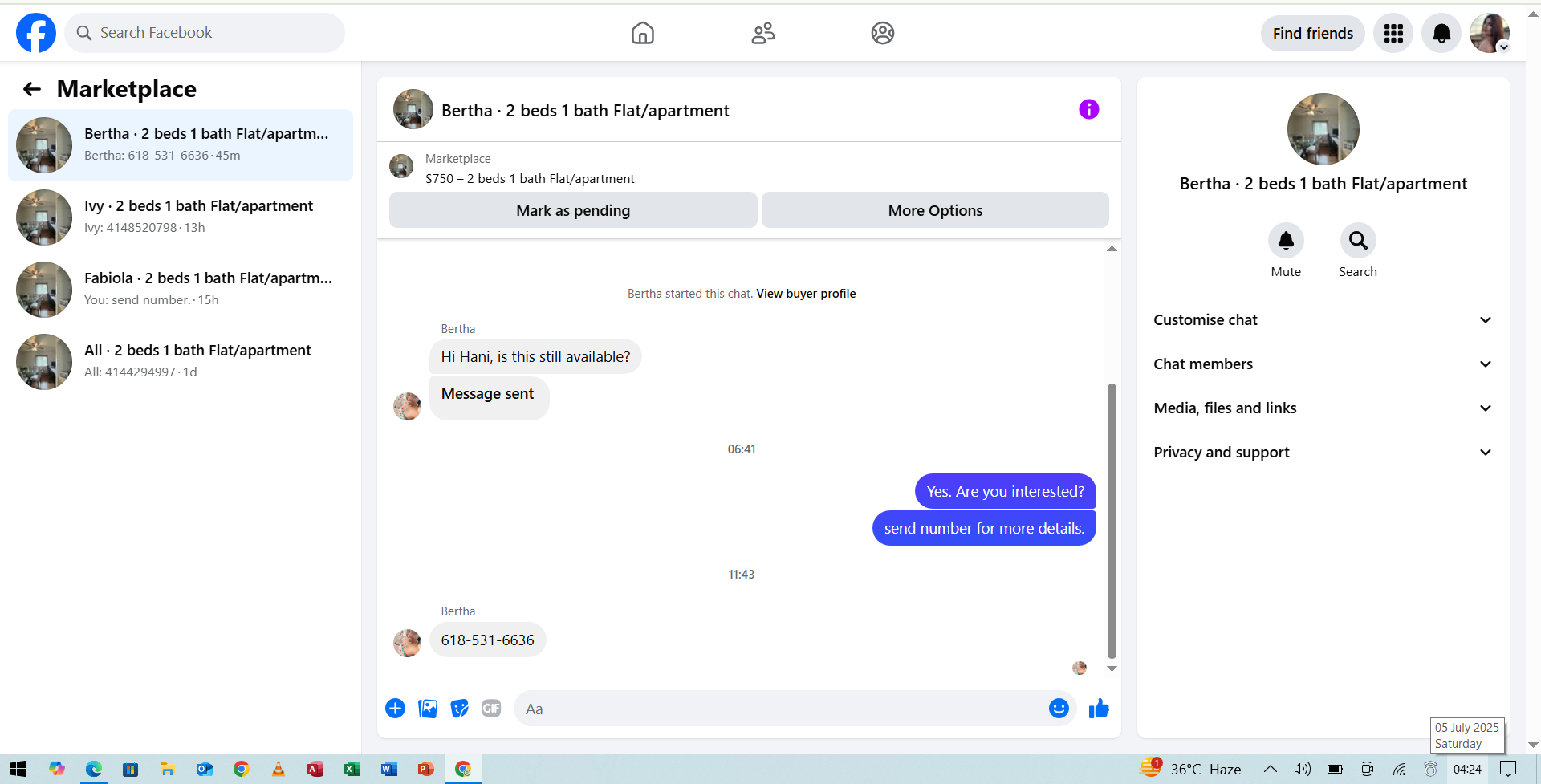The image size is (1541, 784).
Task: Expand Privacy and support section
Action: pyautogui.click(x=1323, y=453)
